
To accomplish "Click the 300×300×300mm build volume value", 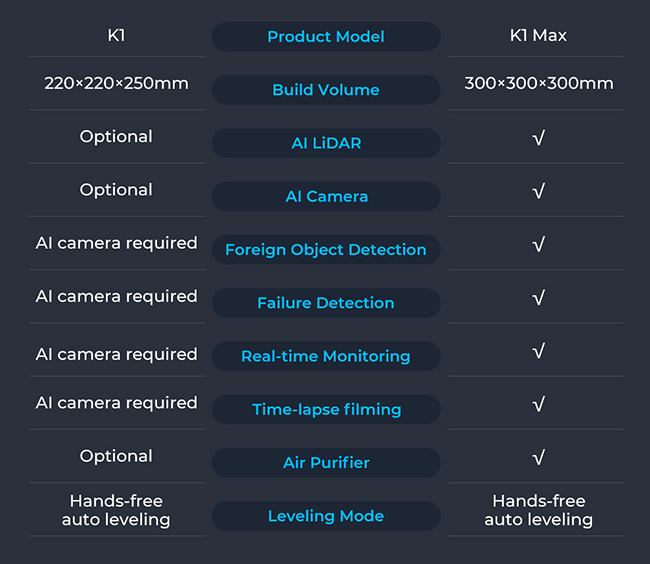I will (538, 83).
